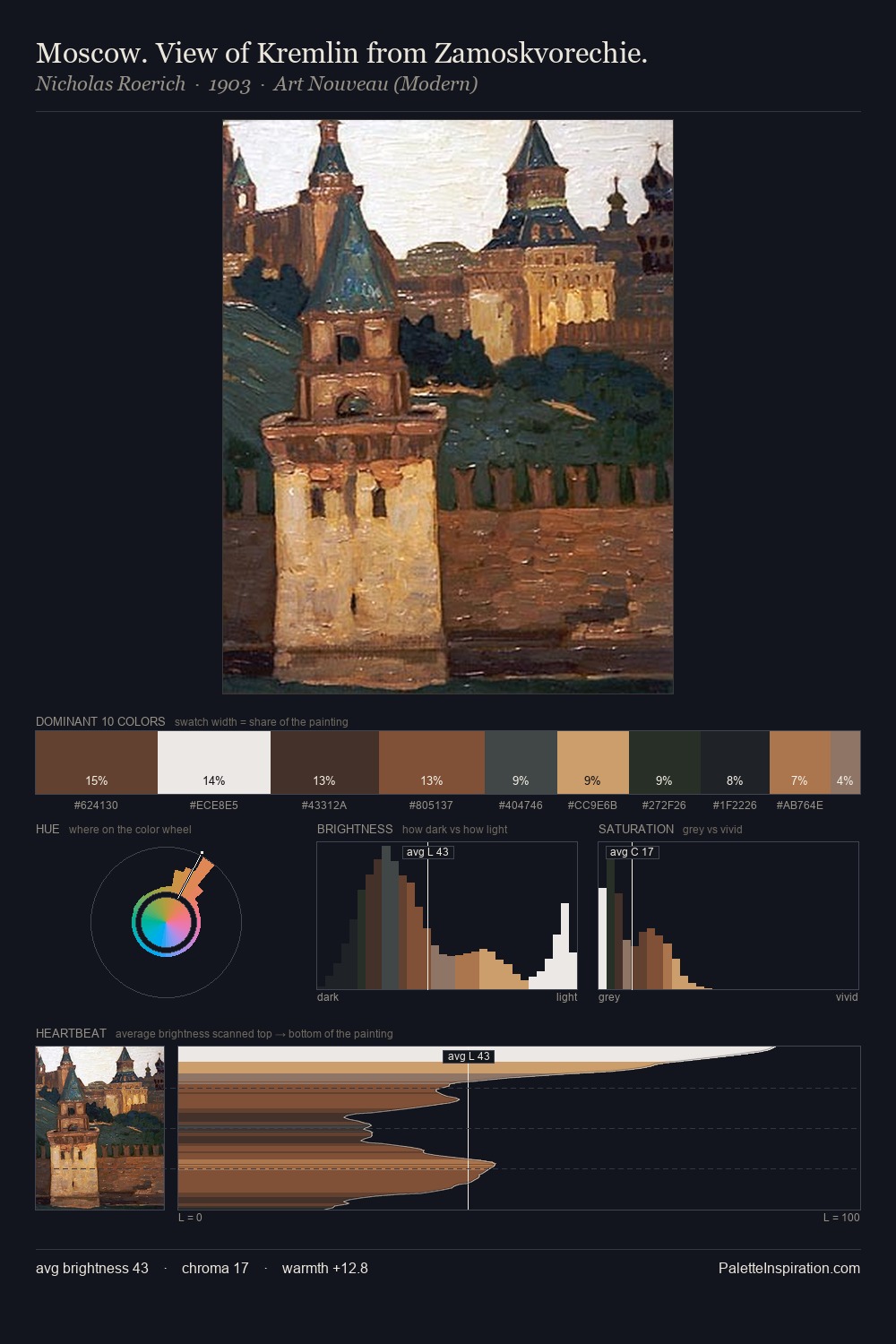Click the 'avg C 17' saturation label
The height and width of the screenshot is (1344, 896).
coord(632,852)
